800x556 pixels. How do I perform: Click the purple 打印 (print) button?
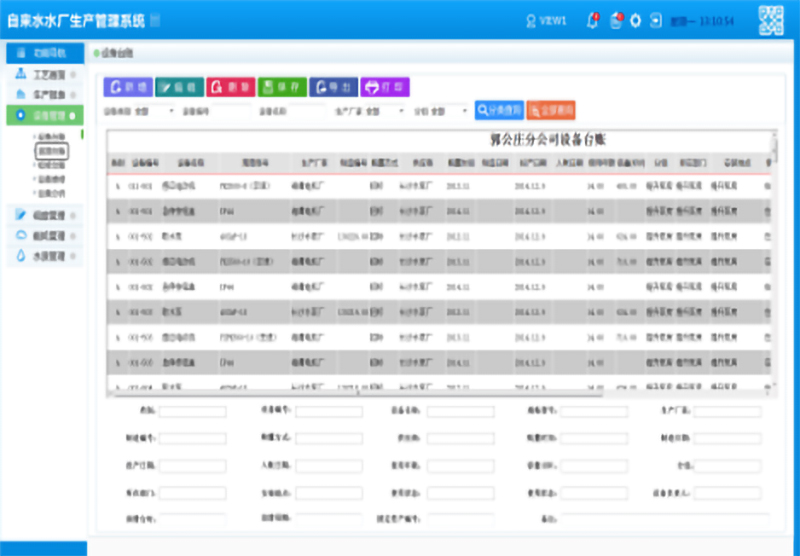click(385, 87)
